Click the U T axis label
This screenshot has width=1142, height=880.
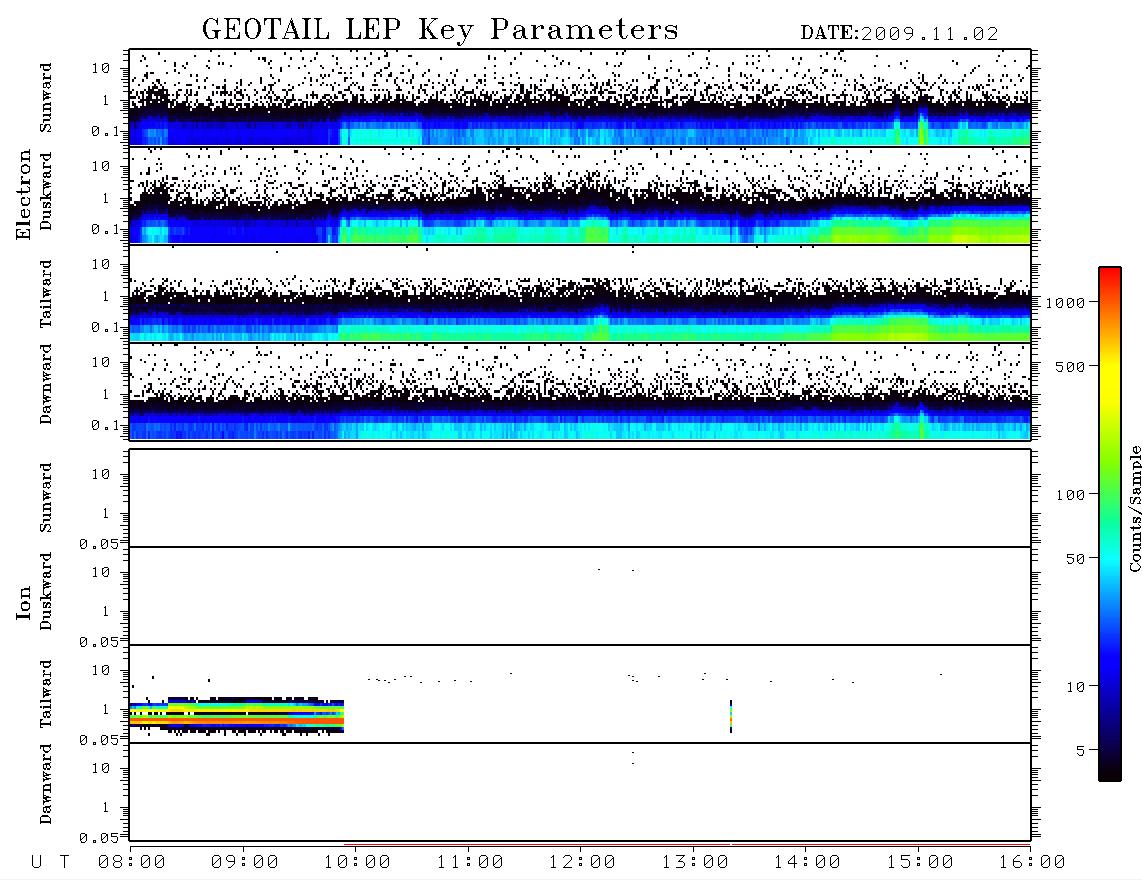click(50, 863)
